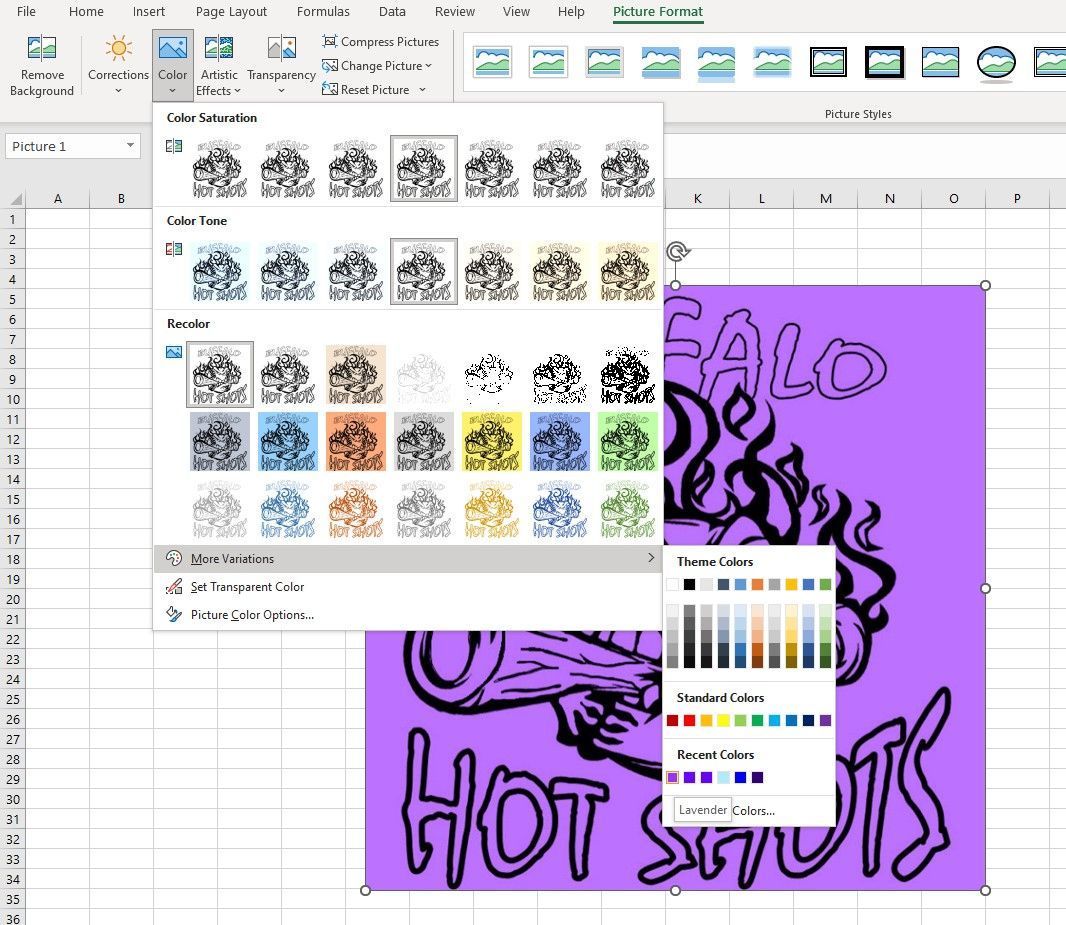The height and width of the screenshot is (925, 1066).
Task: Select column A header
Action: tap(58, 198)
